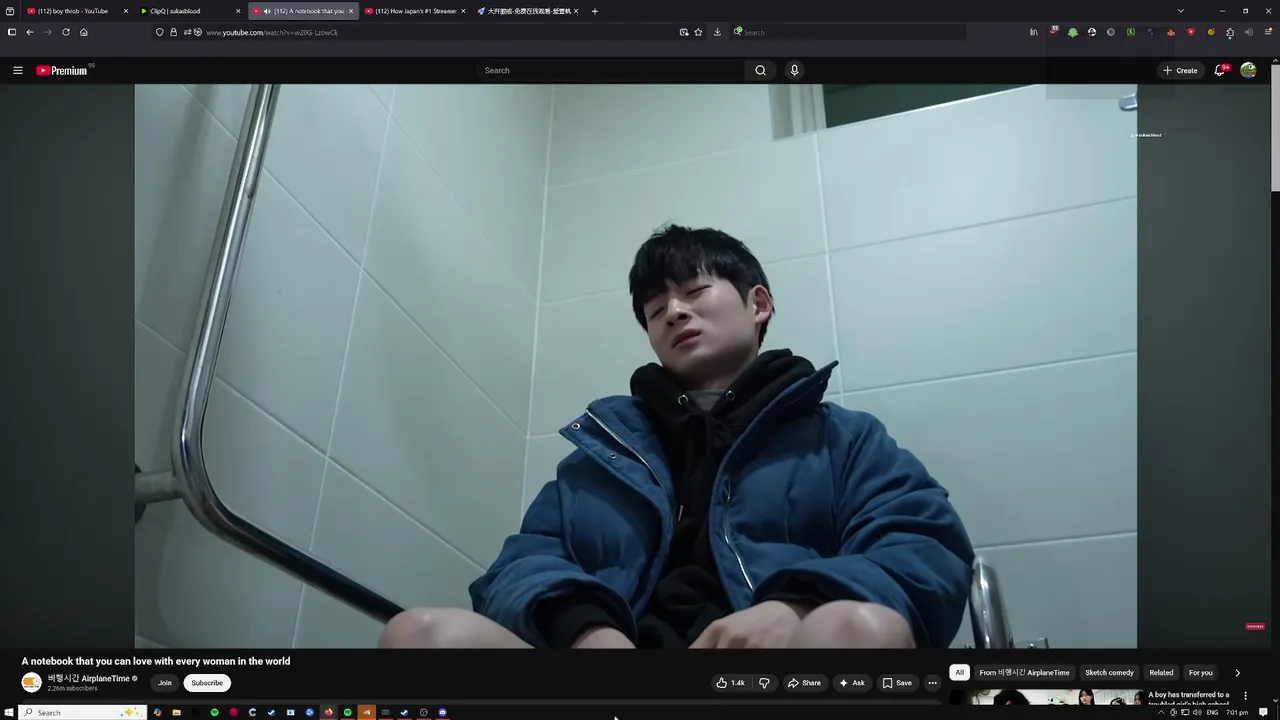Open tracking protection shield info
Image resolution: width=1280 pixels, height=720 pixels.
click(160, 32)
